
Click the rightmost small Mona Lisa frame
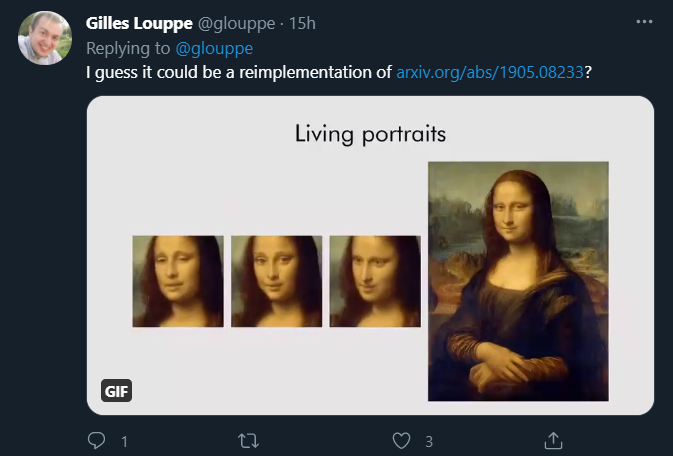[374, 281]
